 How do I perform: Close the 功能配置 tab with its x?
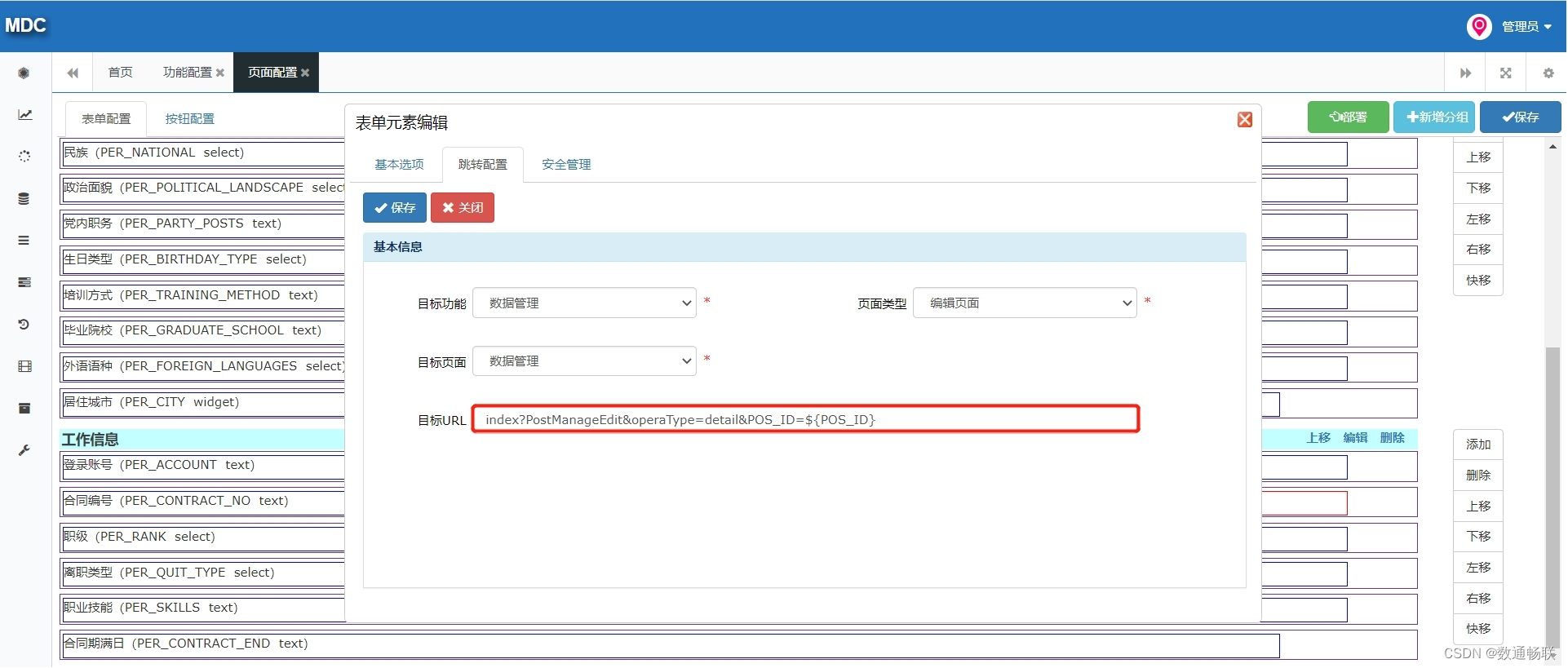click(219, 73)
